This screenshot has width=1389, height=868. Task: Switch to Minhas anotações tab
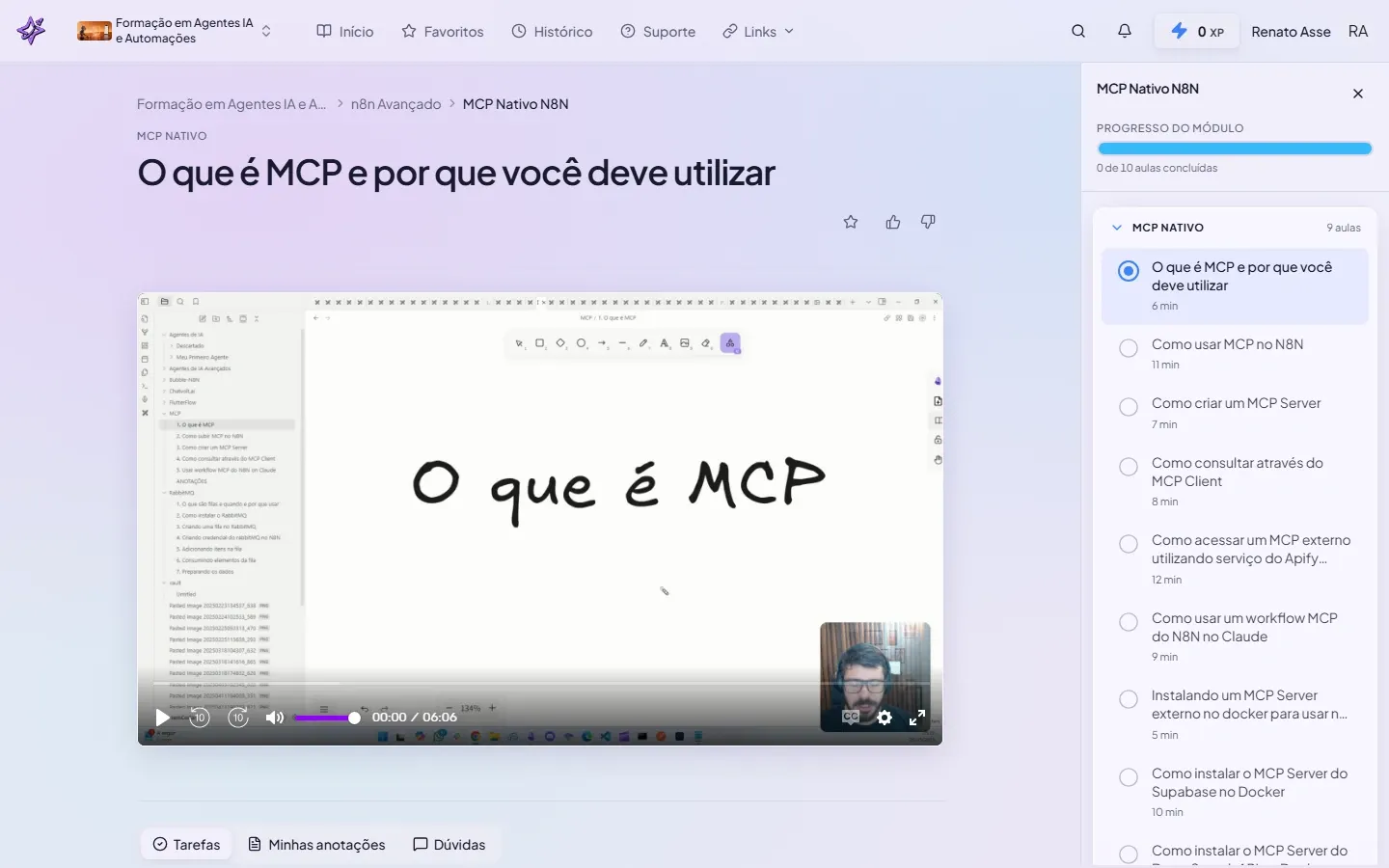316,845
